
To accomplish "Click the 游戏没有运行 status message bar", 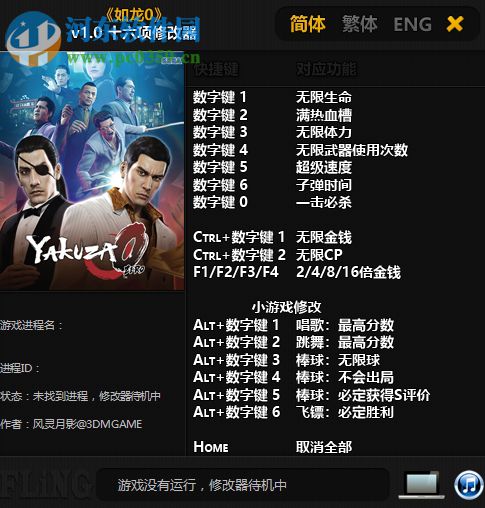I will click(x=242, y=485).
